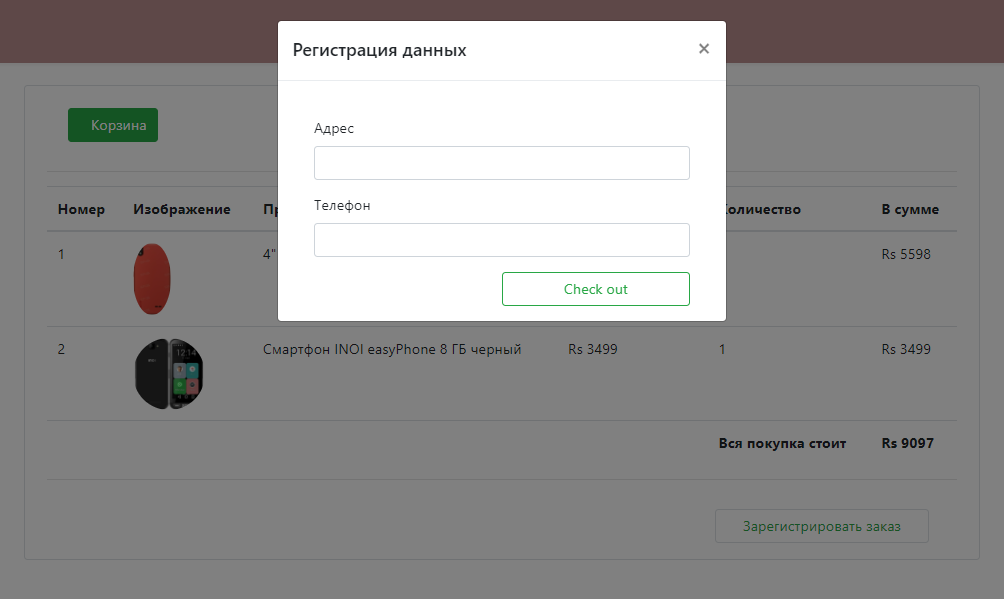This screenshot has width=1004, height=599.
Task: Select the Rs 3499 price cell
Action: click(592, 349)
